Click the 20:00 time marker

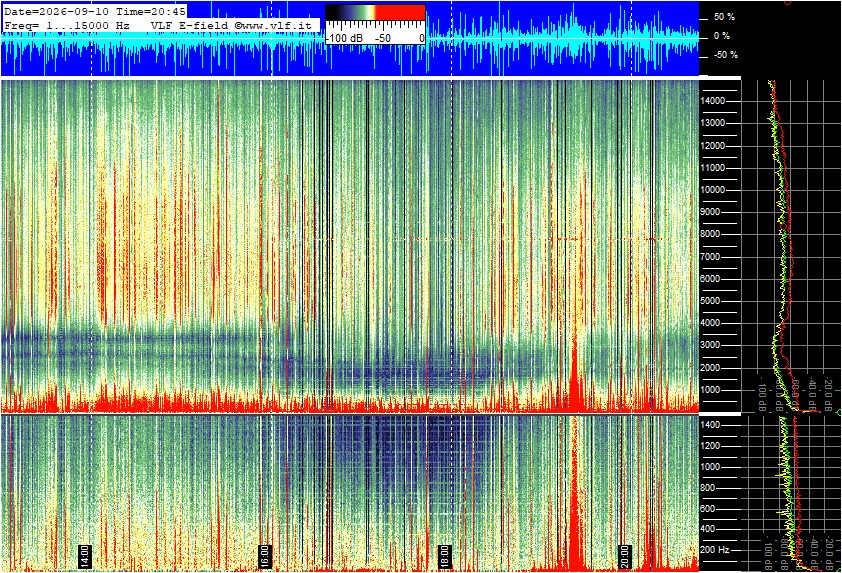(x=625, y=556)
